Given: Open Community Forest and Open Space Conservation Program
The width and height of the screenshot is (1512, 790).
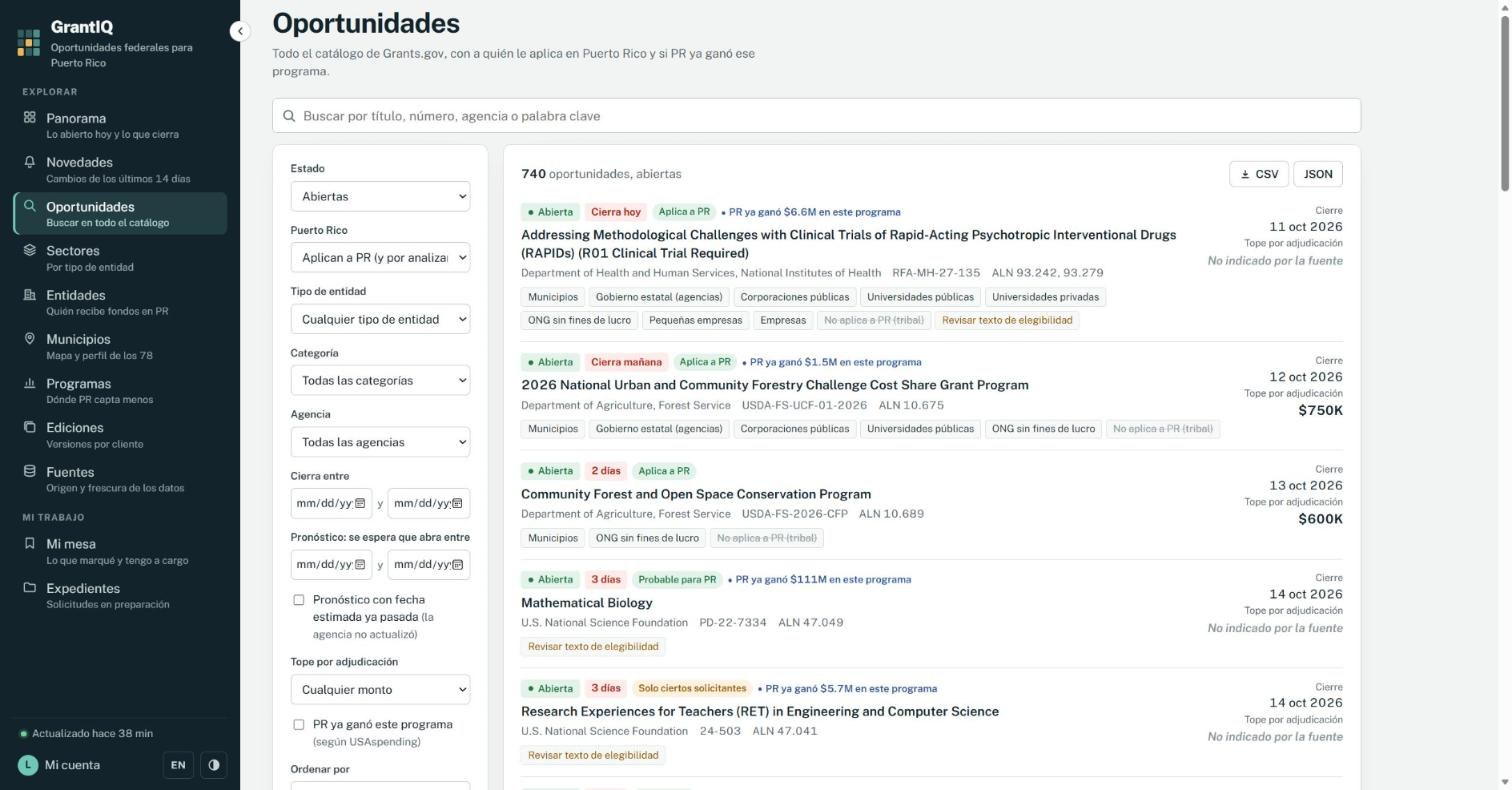Looking at the screenshot, I should [x=696, y=494].
